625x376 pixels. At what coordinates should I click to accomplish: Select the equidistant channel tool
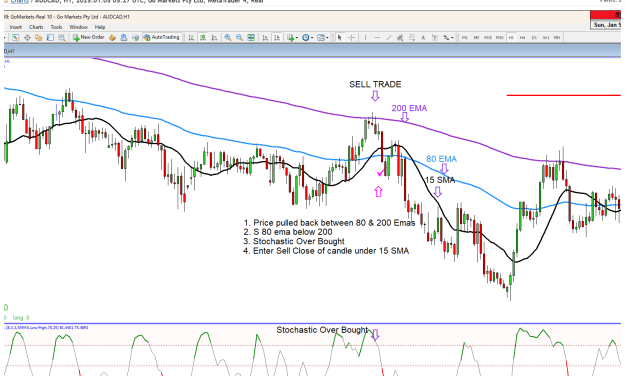click(400, 37)
